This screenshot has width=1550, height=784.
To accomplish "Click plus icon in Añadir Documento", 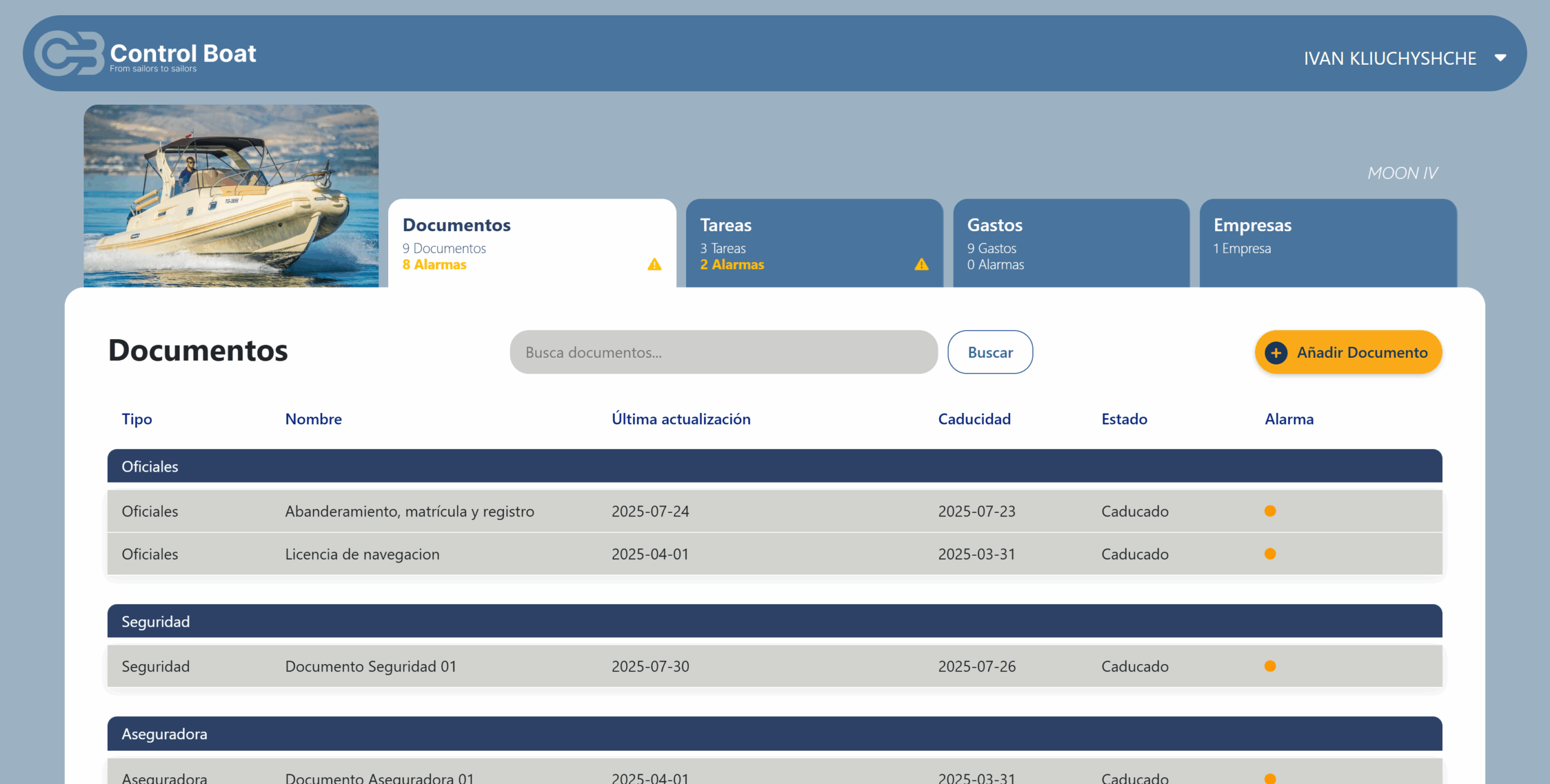I will click(1276, 352).
